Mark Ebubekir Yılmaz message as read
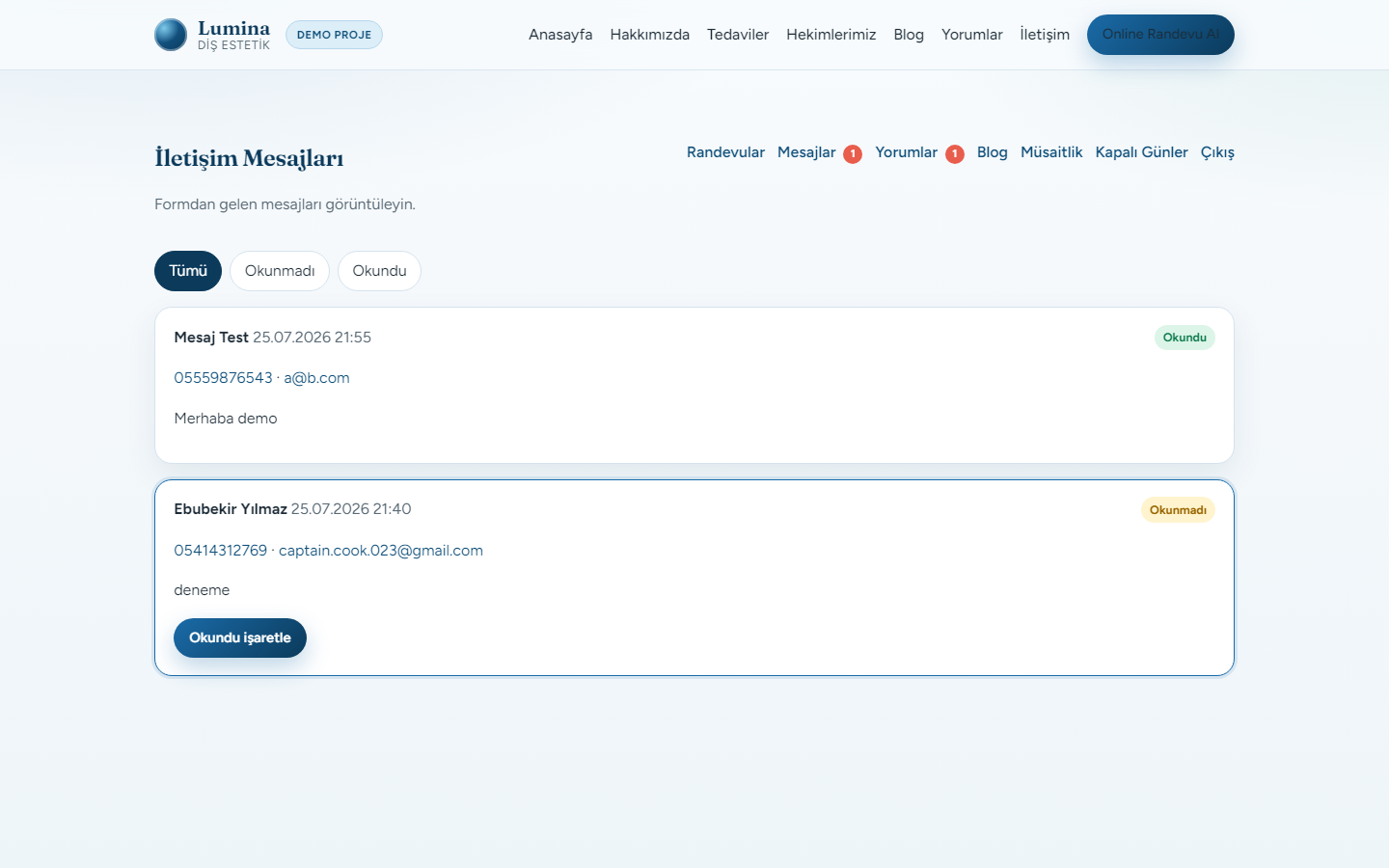Screen dimensions: 1389x868 (x=240, y=637)
